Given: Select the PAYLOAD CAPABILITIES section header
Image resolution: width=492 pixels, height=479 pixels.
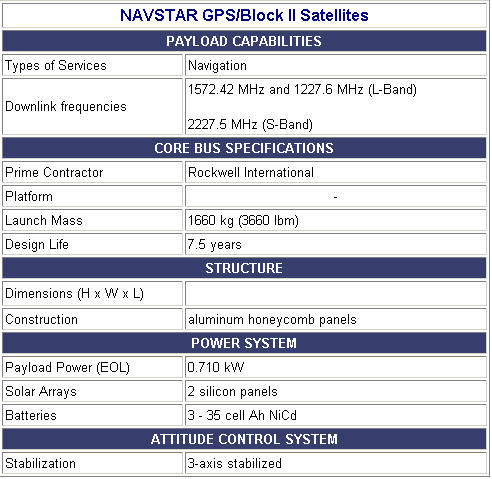Looking at the screenshot, I should (x=244, y=41).
